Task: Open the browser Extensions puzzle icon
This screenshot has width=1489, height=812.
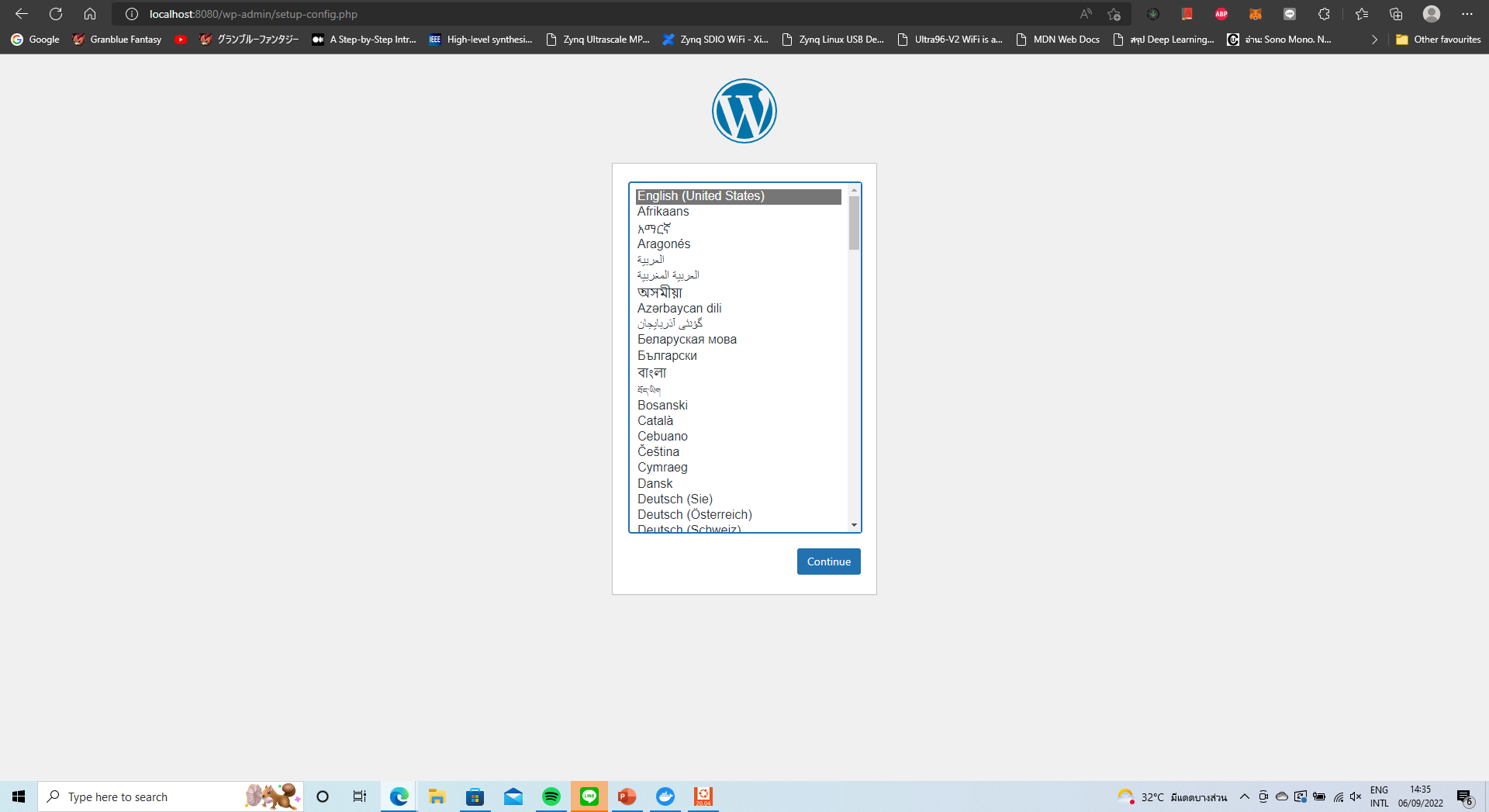Action: pos(1324,14)
